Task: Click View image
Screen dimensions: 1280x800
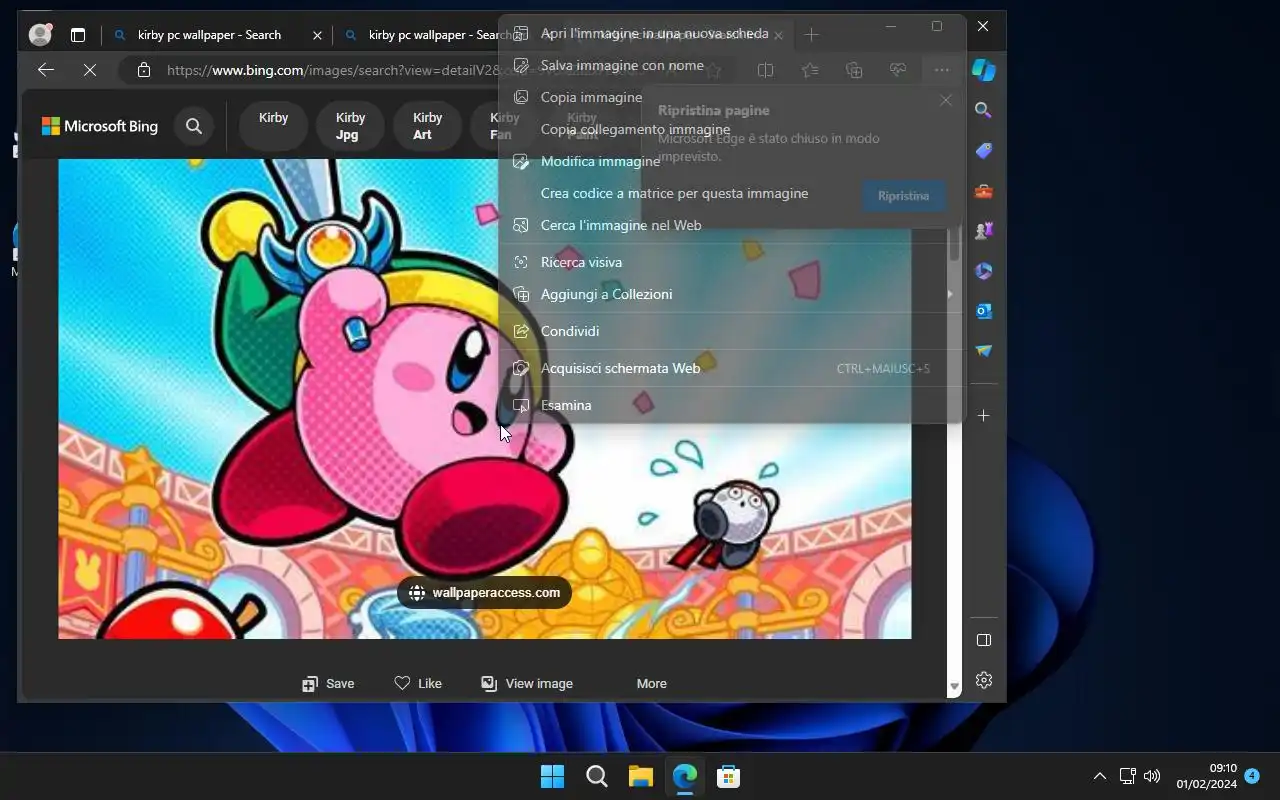Action: (x=527, y=684)
